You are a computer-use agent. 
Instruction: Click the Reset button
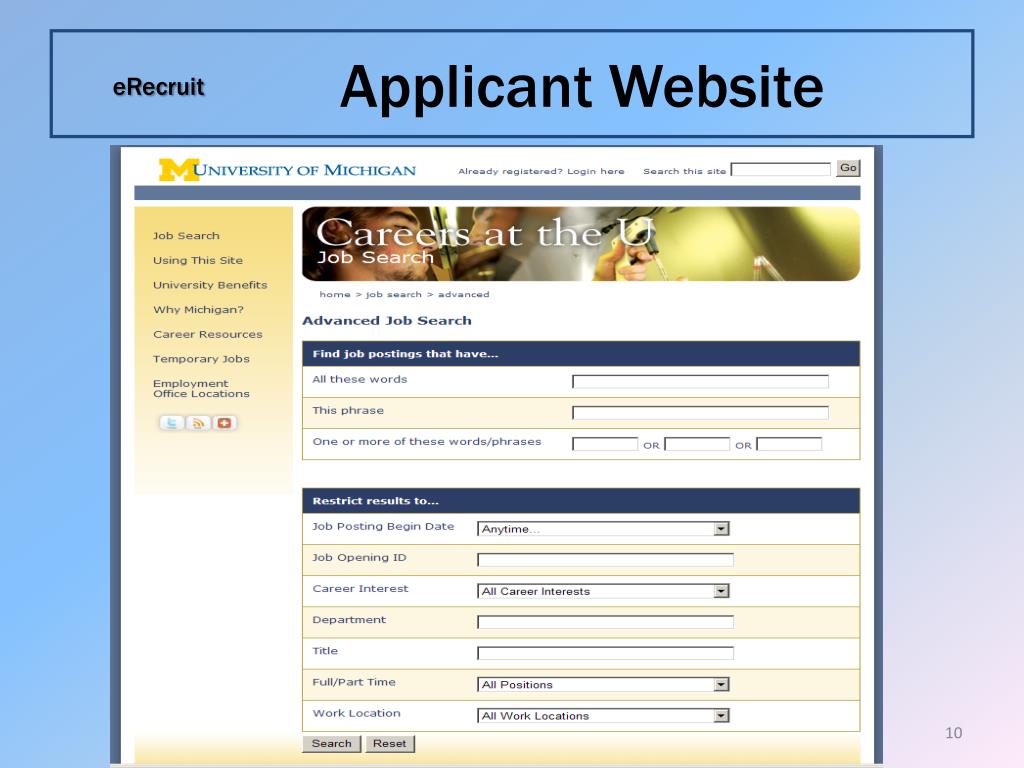coord(390,743)
